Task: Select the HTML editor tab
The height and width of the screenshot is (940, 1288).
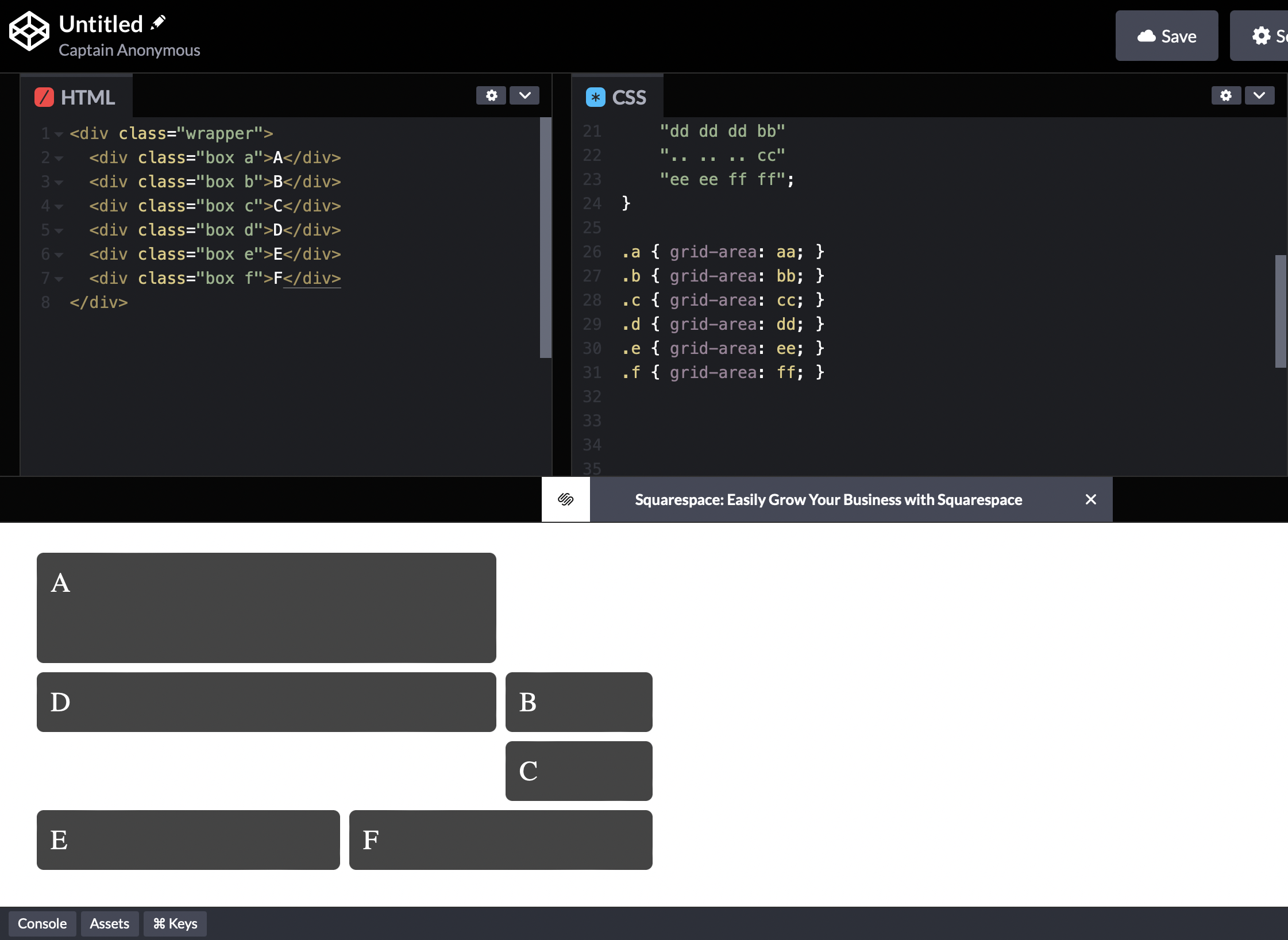Action: point(76,97)
